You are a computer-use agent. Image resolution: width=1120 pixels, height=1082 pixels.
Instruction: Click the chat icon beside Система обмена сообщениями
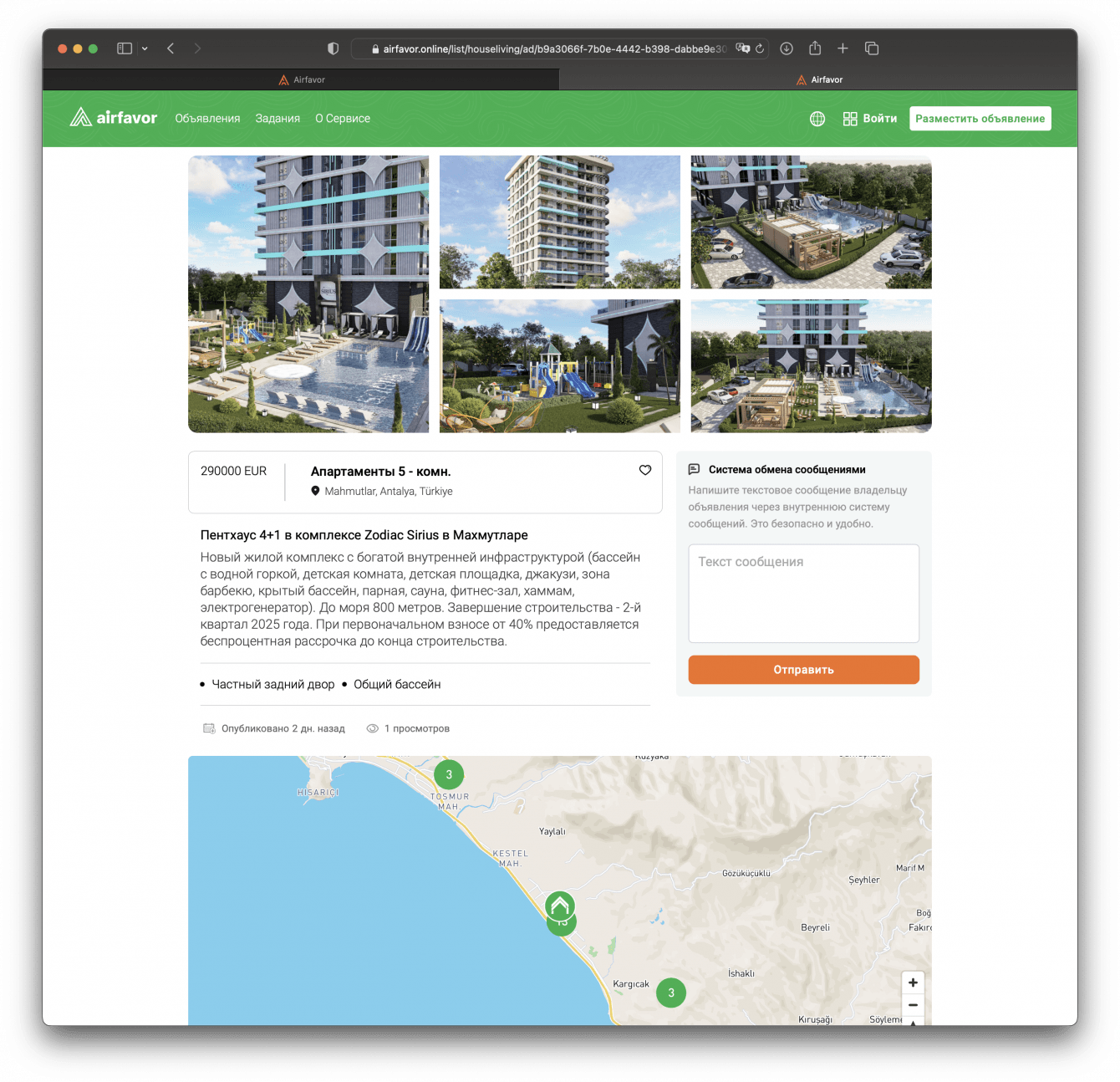(x=694, y=469)
